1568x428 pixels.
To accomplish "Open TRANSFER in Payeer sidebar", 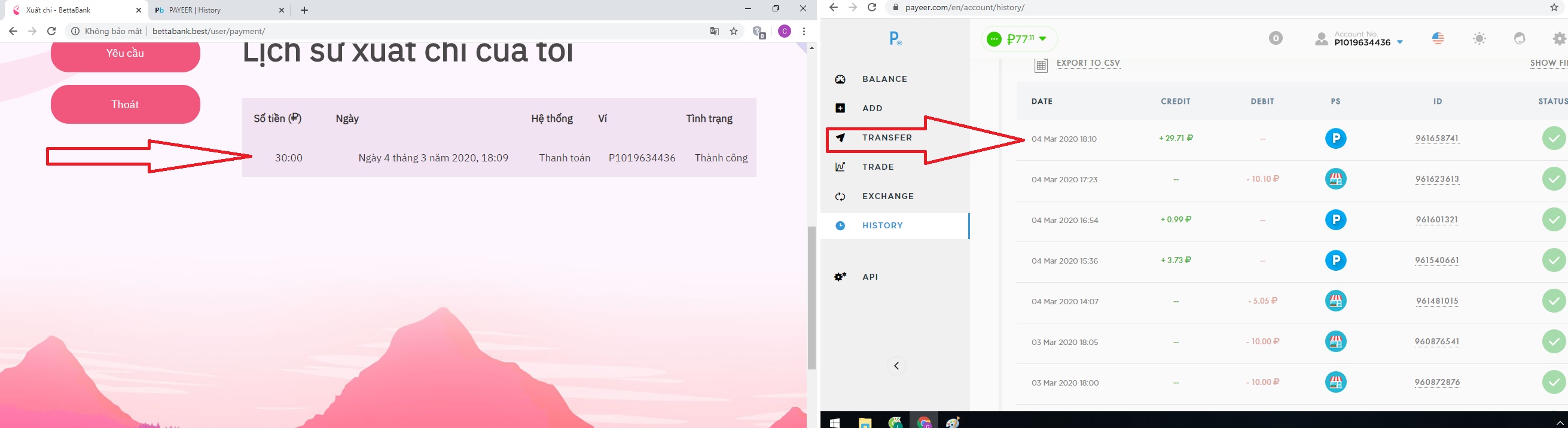I will (x=887, y=137).
